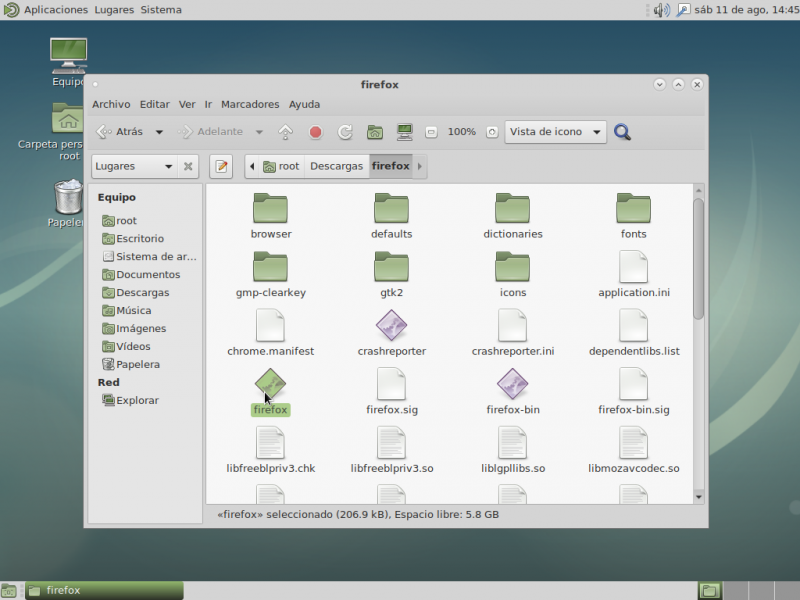Viewport: 800px width, 600px height.
Task: Open the Atrás history dropdown arrow
Action: click(159, 132)
